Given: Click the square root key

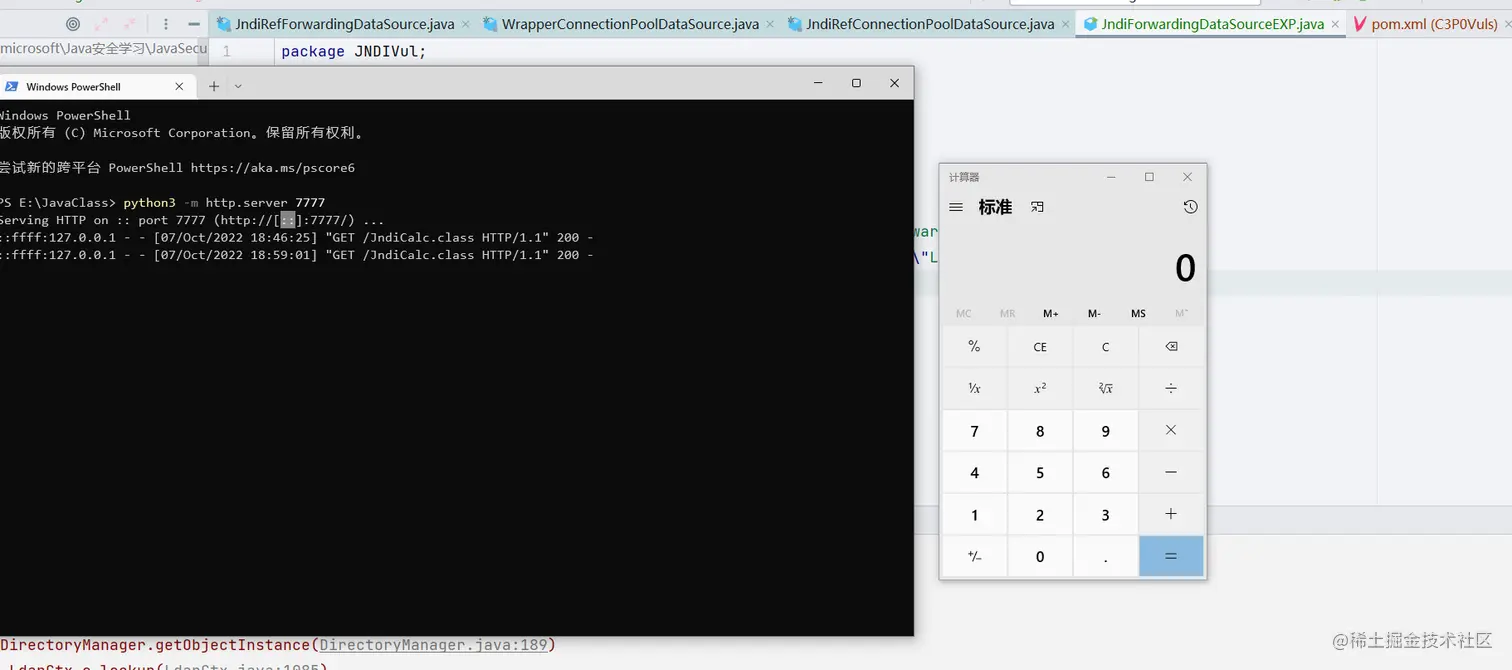Looking at the screenshot, I should pyautogui.click(x=1105, y=388).
